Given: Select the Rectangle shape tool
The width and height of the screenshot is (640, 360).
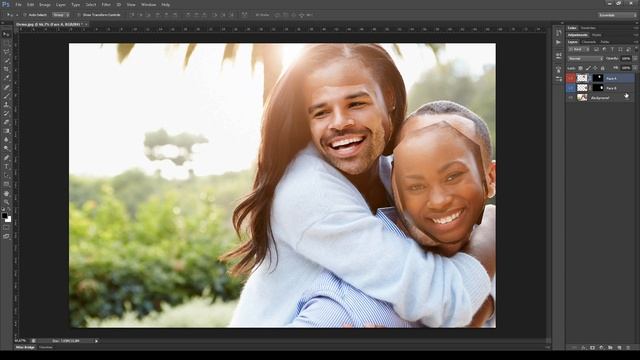Looking at the screenshot, I should pos(6,184).
